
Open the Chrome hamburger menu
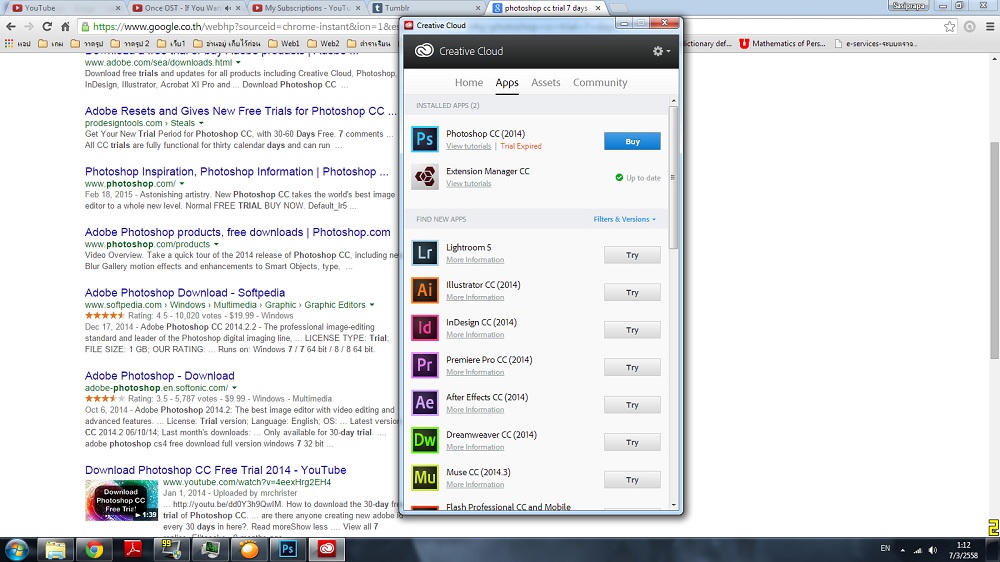pos(990,26)
